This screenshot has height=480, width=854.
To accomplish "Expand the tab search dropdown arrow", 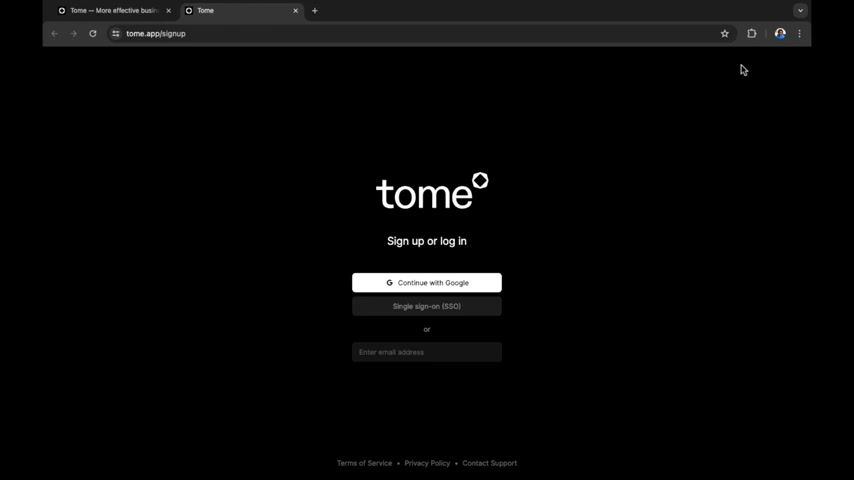I will click(x=800, y=10).
